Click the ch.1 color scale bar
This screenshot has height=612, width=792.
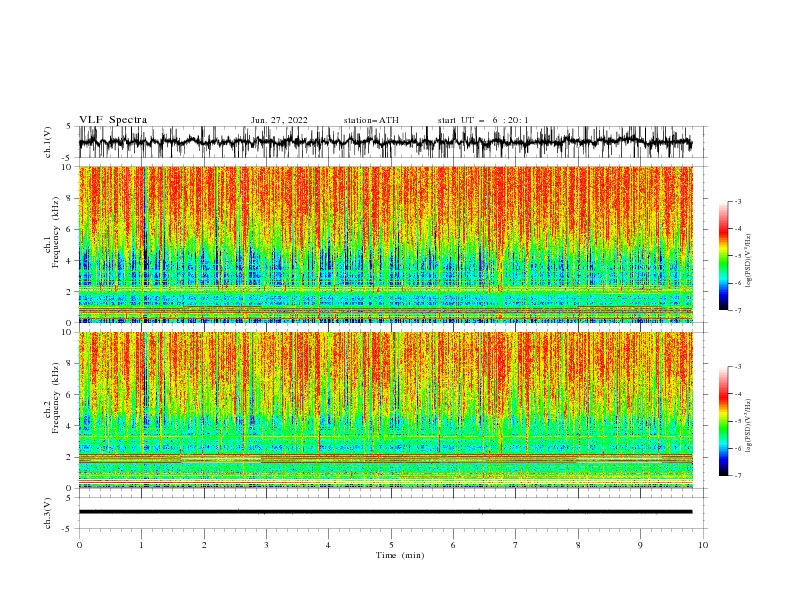pyautogui.click(x=724, y=256)
